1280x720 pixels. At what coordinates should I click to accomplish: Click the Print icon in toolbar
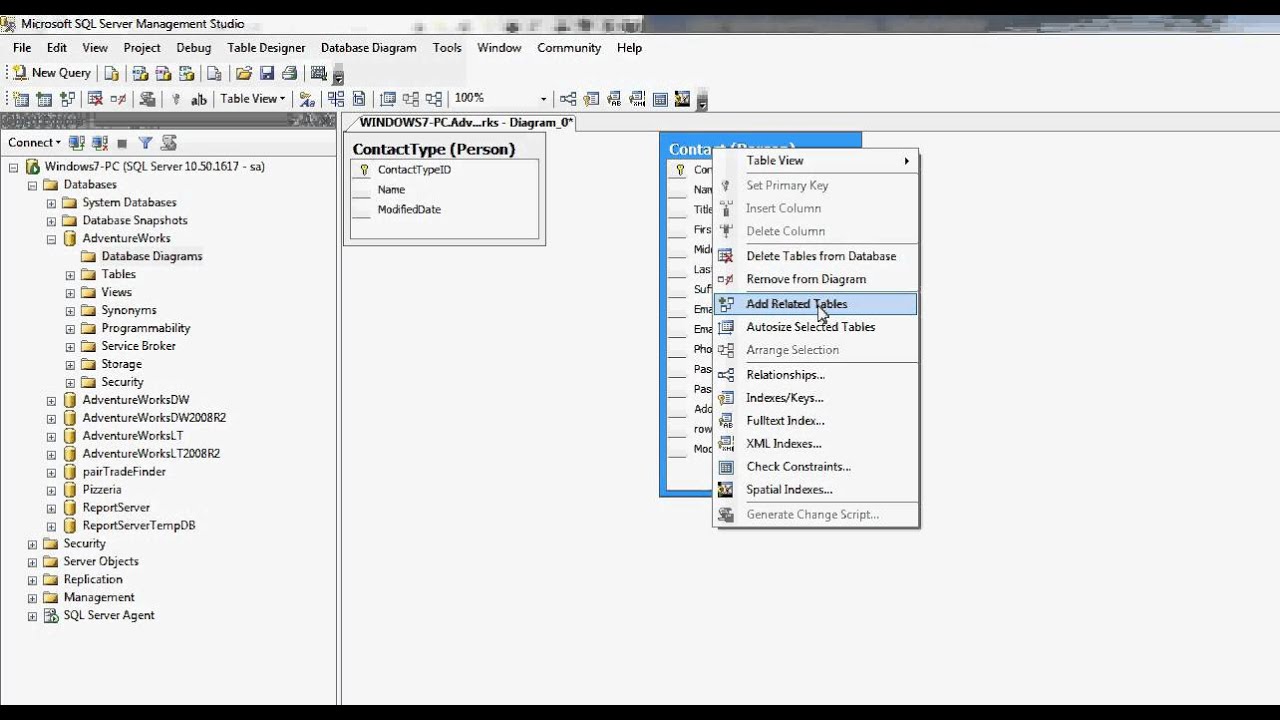click(x=289, y=73)
